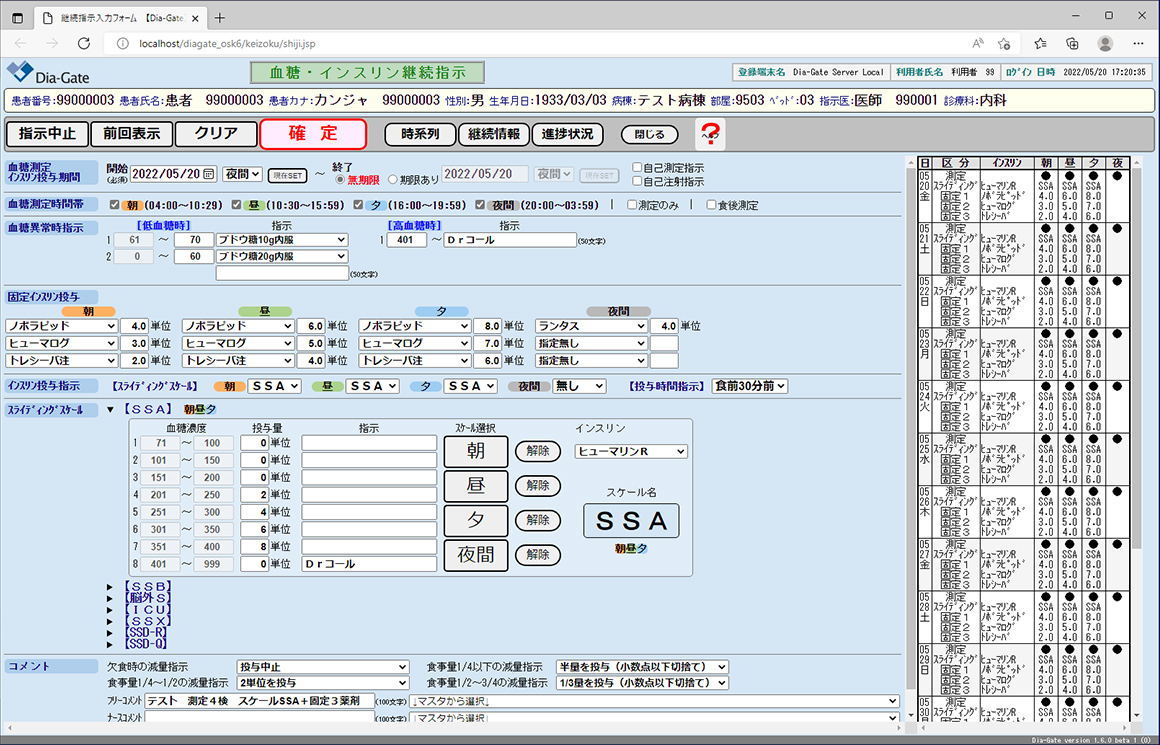Check the 自己測定指示 checkbox

pyautogui.click(x=637, y=168)
